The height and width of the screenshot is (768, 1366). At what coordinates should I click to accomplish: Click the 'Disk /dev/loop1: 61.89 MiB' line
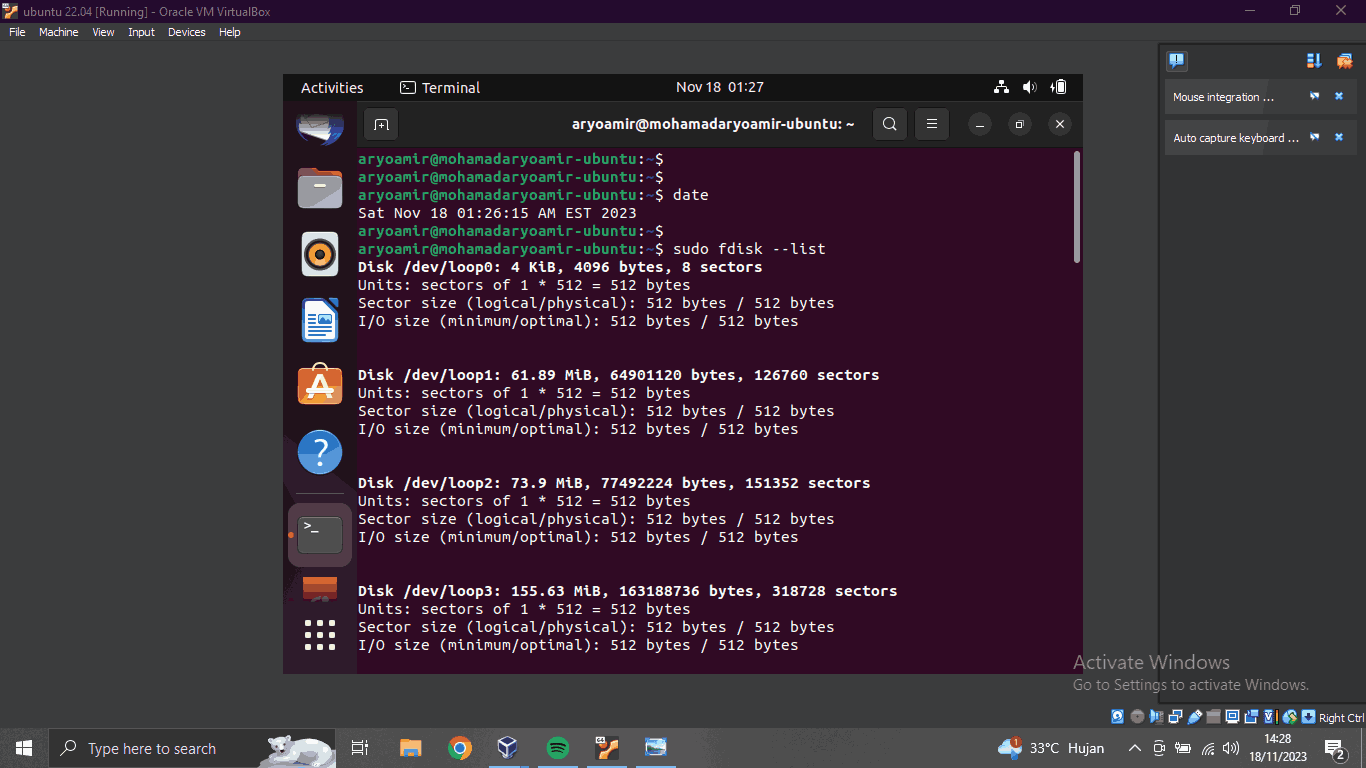pos(618,375)
